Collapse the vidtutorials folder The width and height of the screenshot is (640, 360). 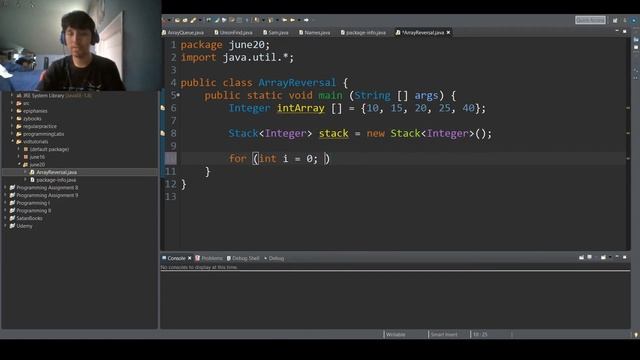(x=13, y=141)
